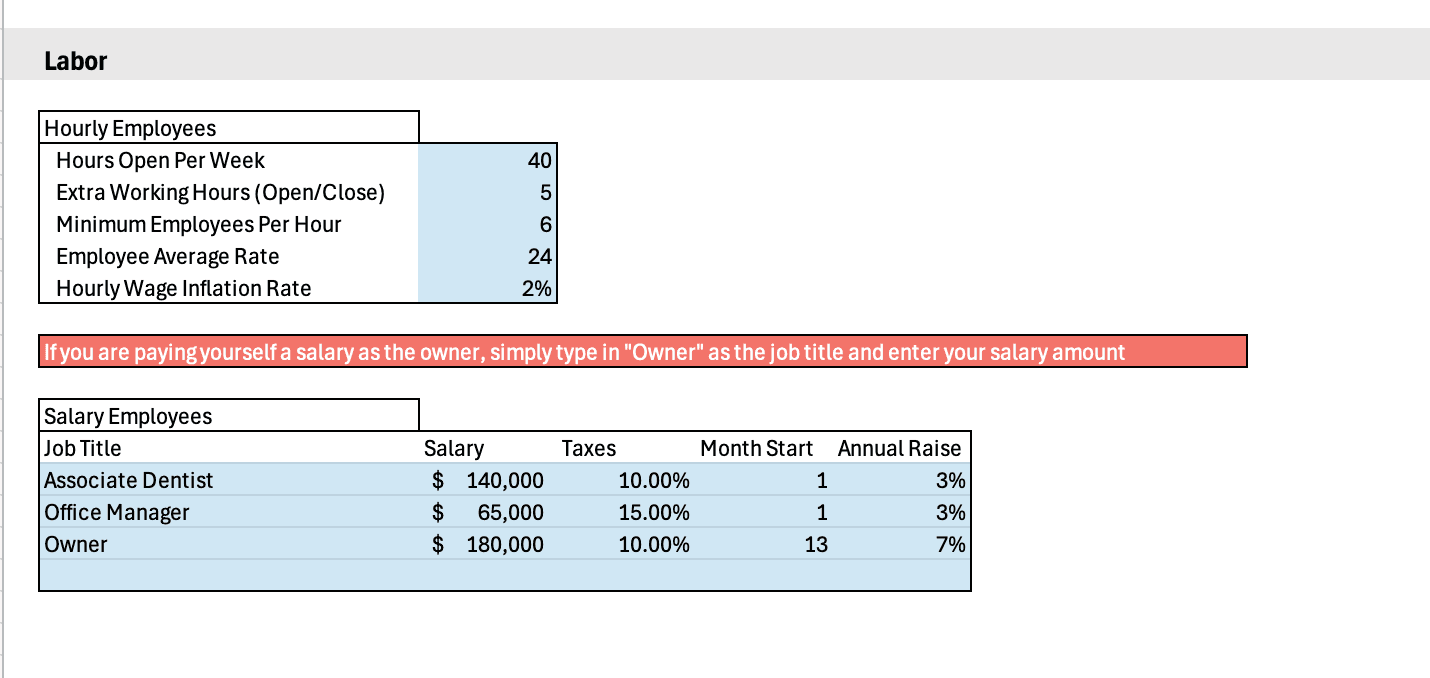Select the Hours Open Per Week value cell

(487, 160)
